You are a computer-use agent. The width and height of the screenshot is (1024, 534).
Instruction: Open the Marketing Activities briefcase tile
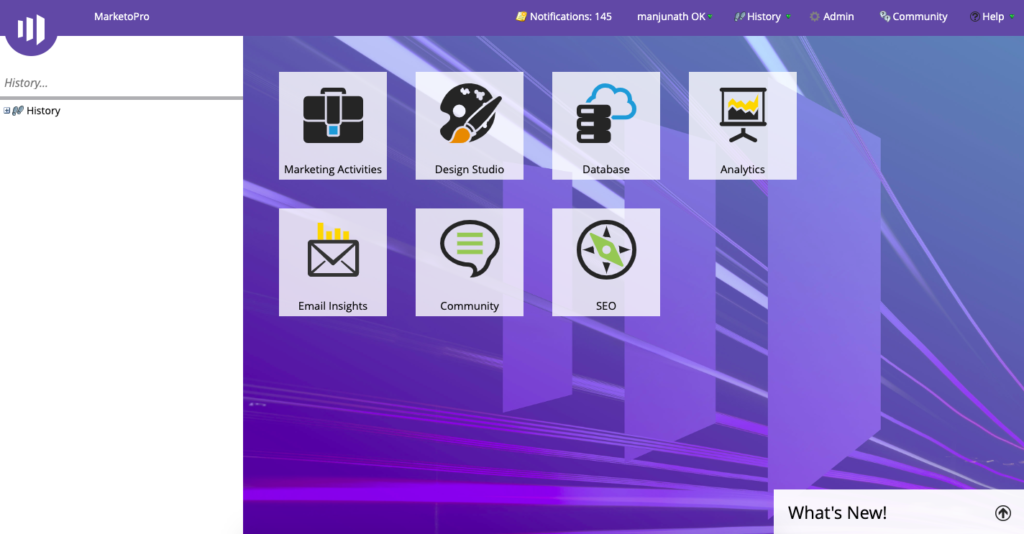tap(332, 125)
